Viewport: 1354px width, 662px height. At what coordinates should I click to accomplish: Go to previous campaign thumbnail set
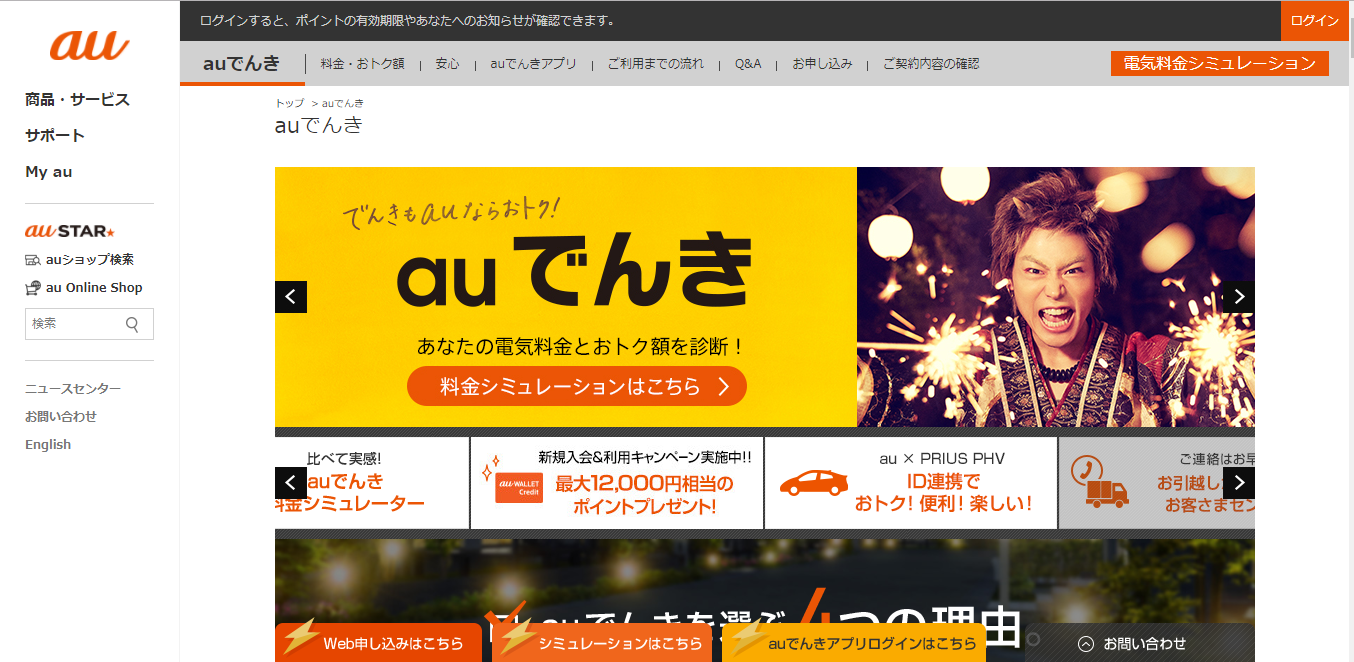click(291, 483)
